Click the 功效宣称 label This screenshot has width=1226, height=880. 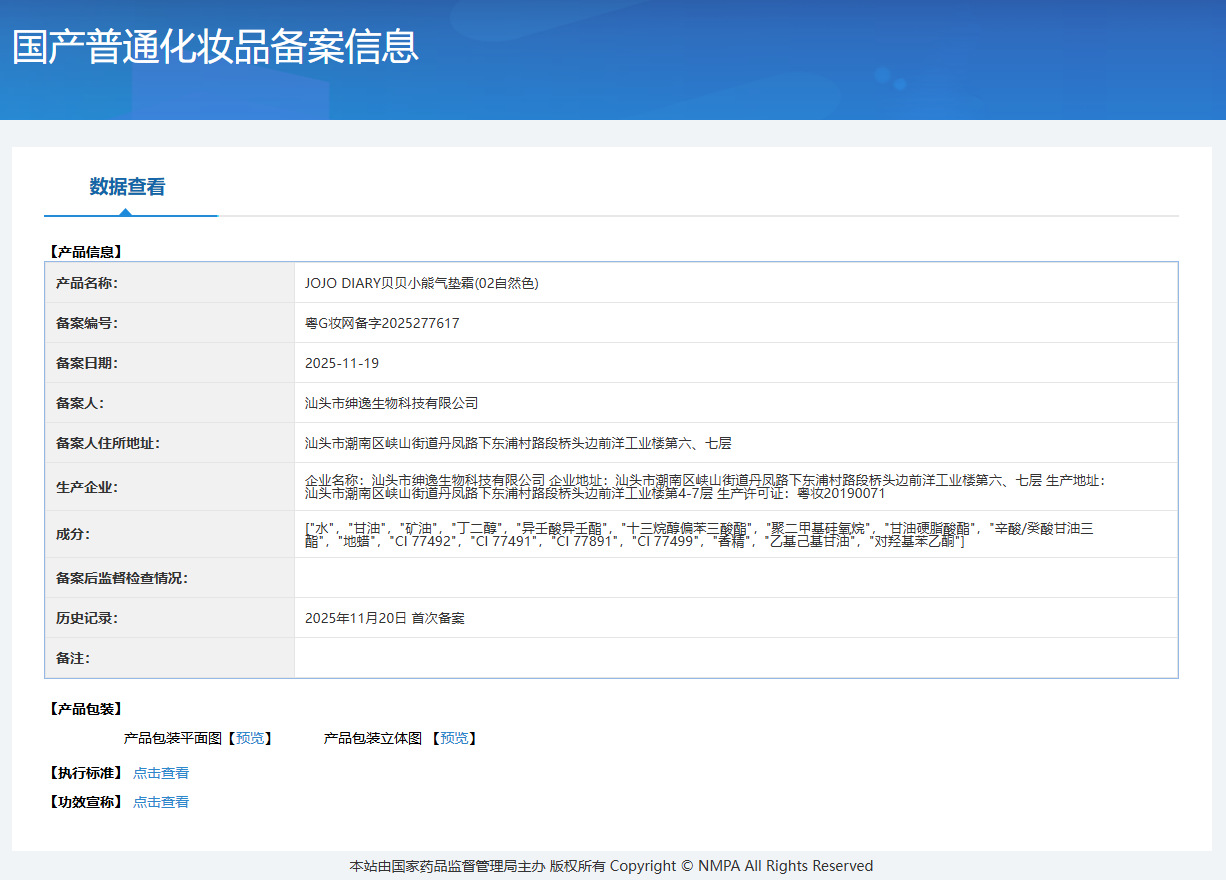click(85, 802)
